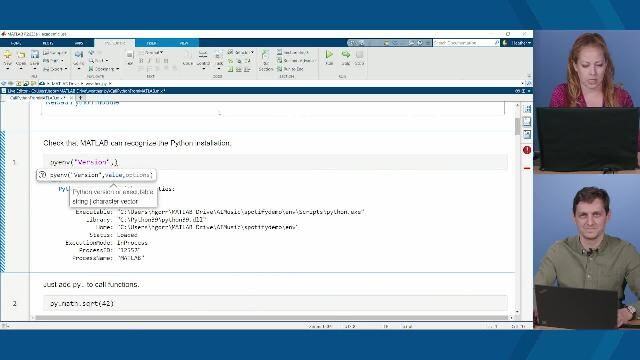This screenshot has height=360, width=640.
Task: Show output on right view icon
Action: (527, 109)
